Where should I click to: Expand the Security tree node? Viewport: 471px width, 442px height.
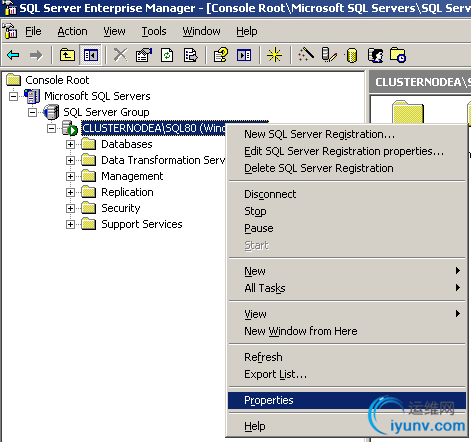(x=70, y=208)
